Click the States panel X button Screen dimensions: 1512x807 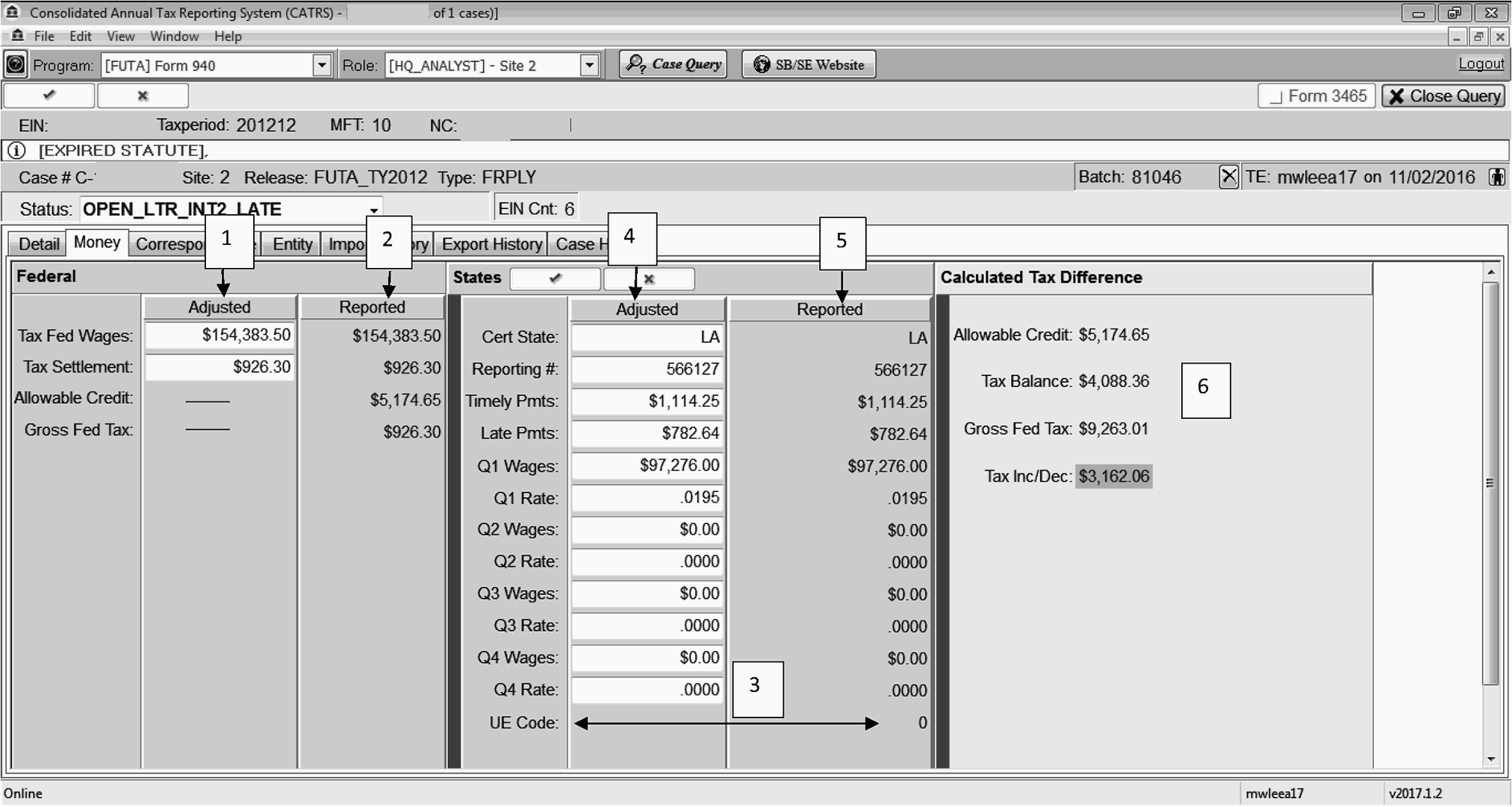(x=649, y=278)
